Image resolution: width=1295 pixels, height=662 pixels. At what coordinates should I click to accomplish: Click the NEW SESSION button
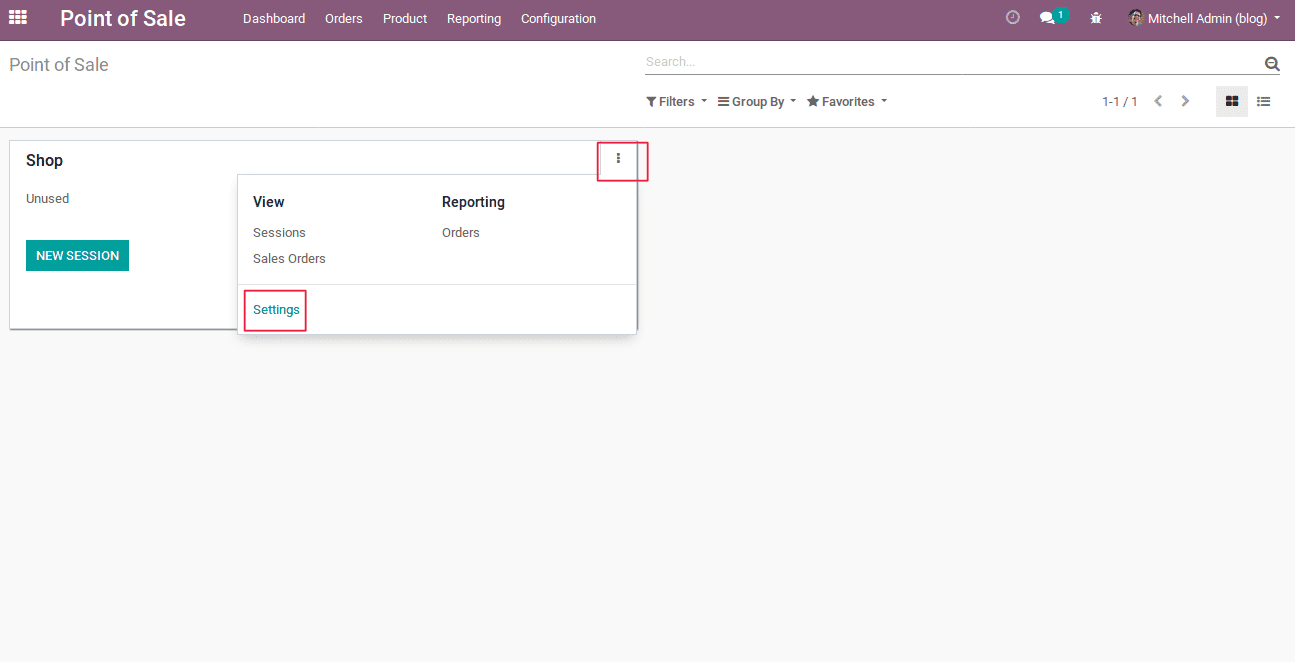(77, 255)
